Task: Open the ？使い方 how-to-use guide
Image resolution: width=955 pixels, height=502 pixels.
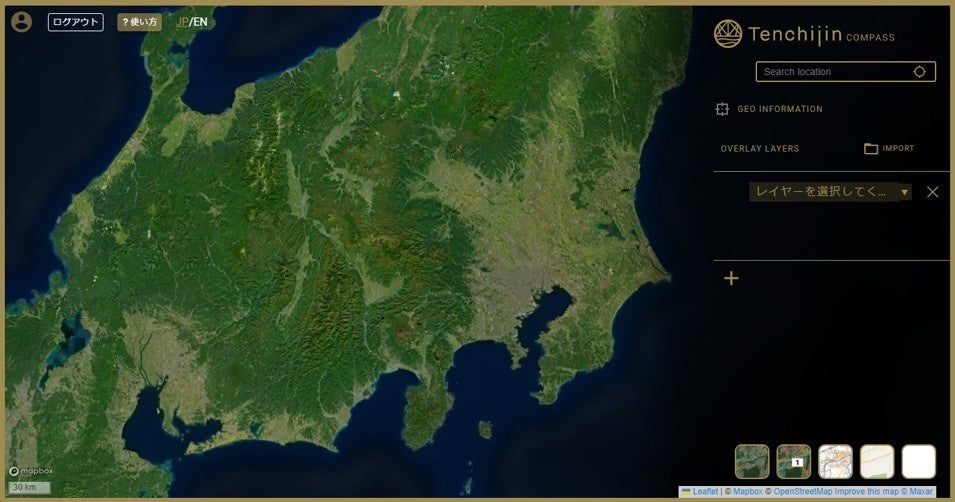Action: 139,22
